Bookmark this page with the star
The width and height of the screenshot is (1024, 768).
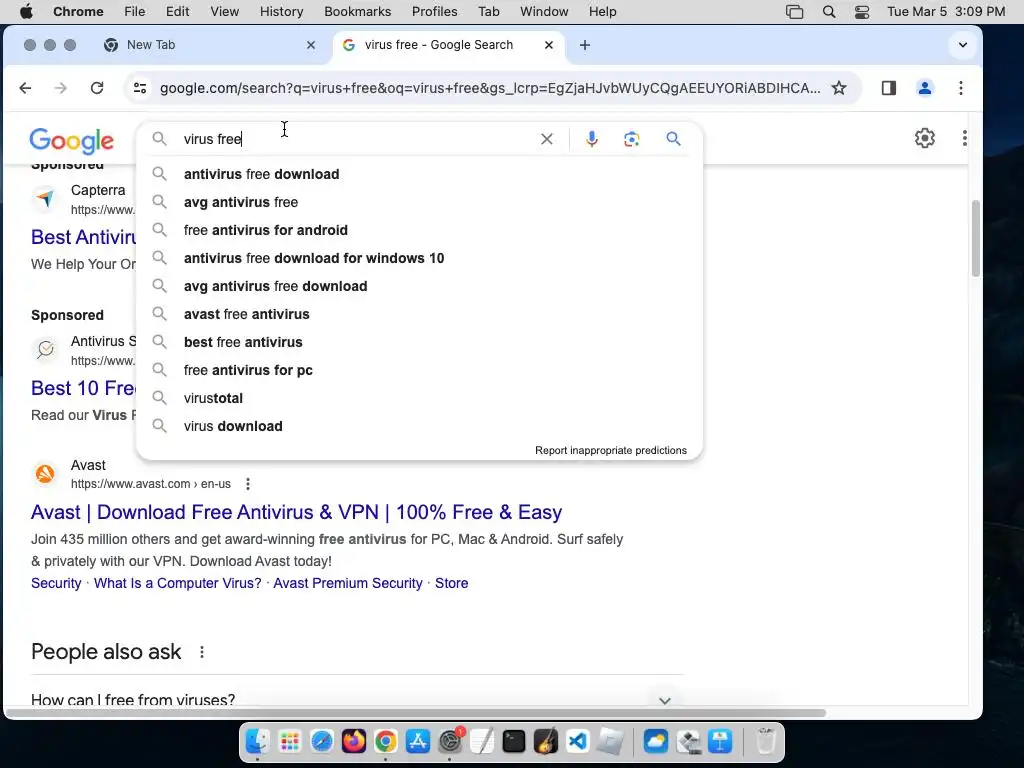click(x=839, y=88)
